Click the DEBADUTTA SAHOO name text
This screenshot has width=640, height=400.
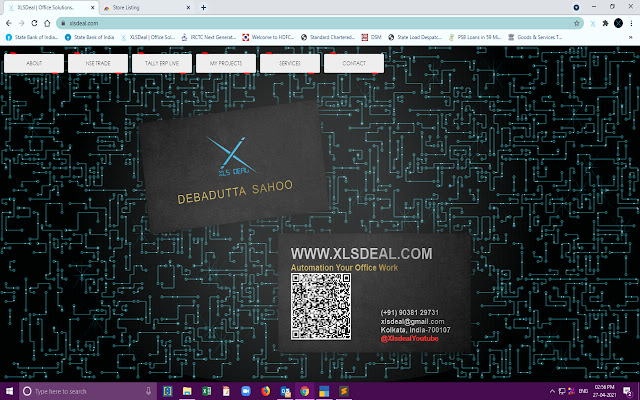click(235, 192)
